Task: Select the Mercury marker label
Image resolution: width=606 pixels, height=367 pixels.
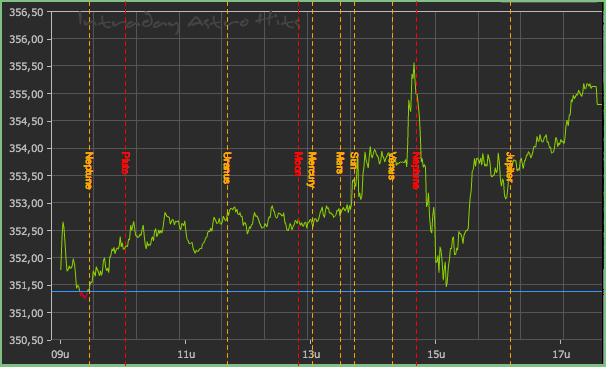Action: point(312,170)
